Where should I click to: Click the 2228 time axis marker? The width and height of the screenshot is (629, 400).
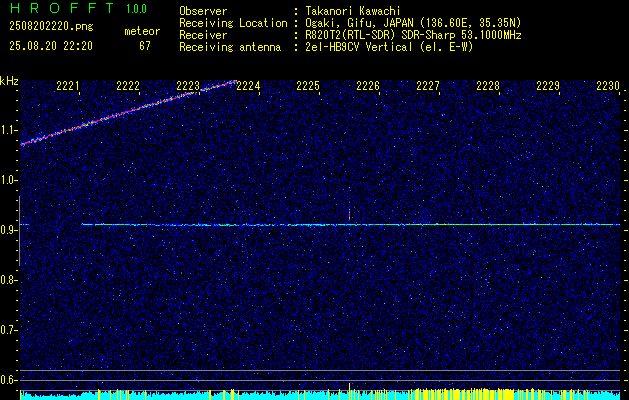tap(488, 86)
